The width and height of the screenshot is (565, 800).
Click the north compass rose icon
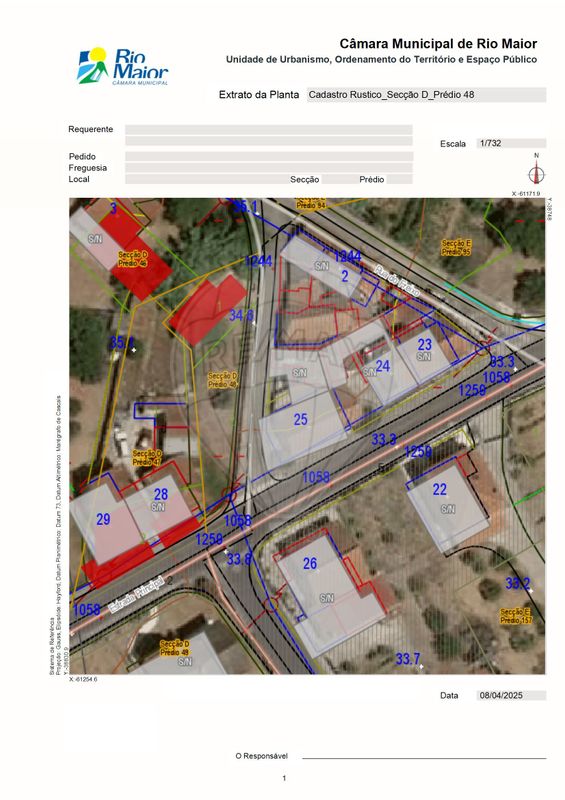pyautogui.click(x=536, y=172)
